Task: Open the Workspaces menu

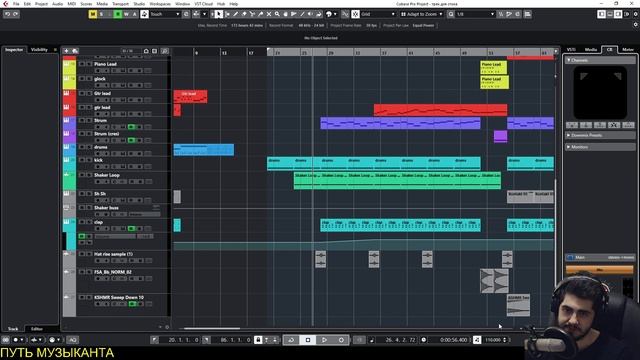Action: click(160, 4)
